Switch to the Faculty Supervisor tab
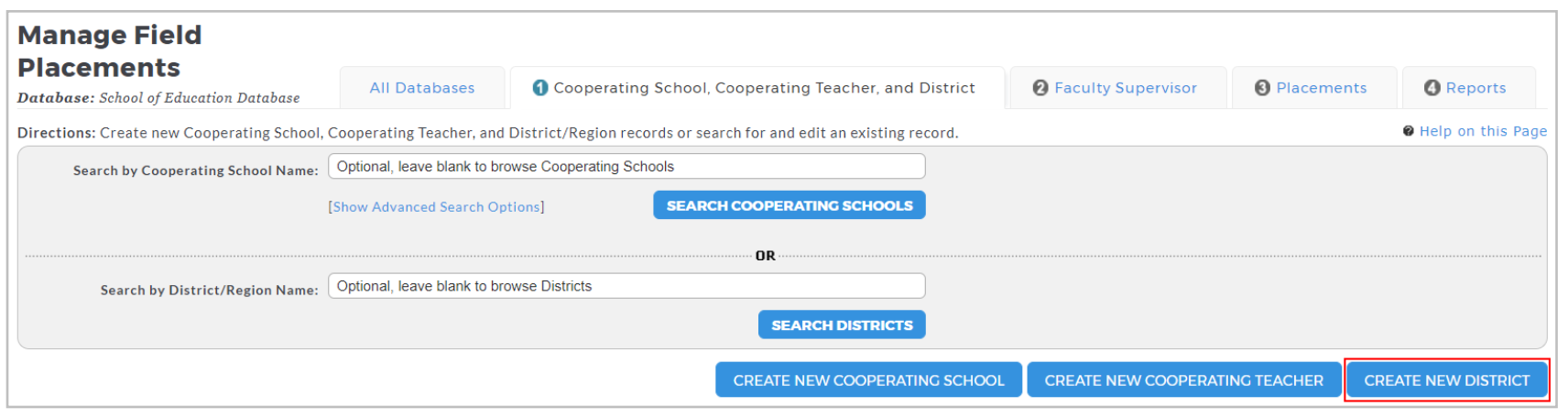Viewport: 1568px width, 418px height. point(1116,88)
